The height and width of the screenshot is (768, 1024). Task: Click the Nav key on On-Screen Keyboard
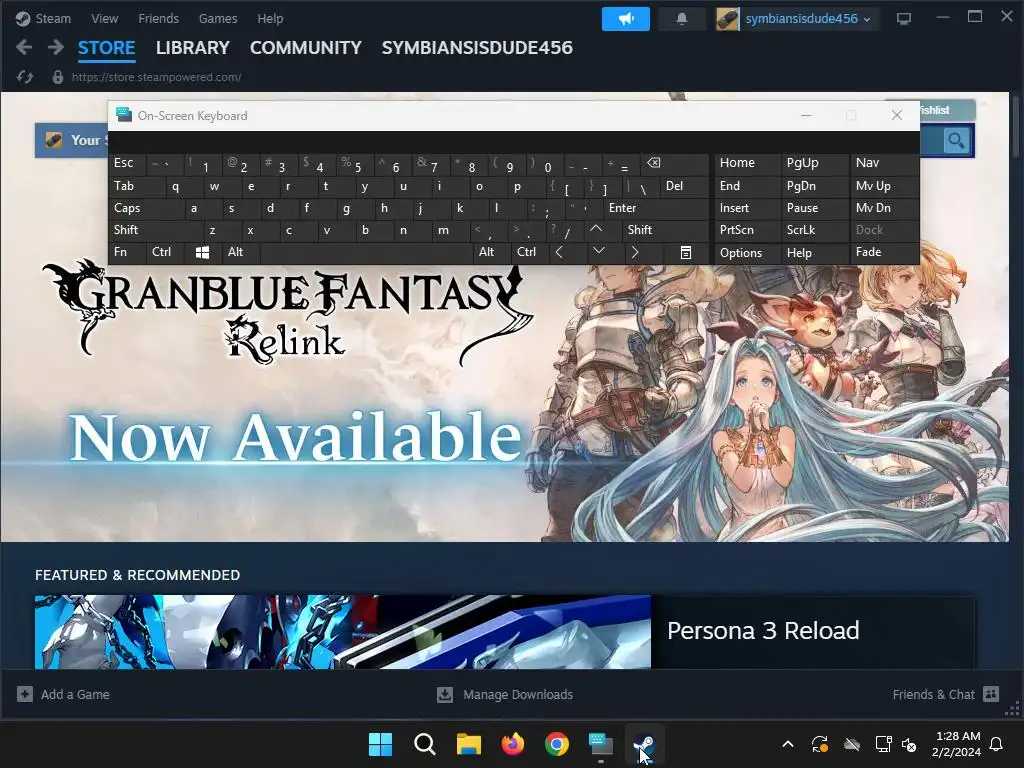tap(884, 163)
